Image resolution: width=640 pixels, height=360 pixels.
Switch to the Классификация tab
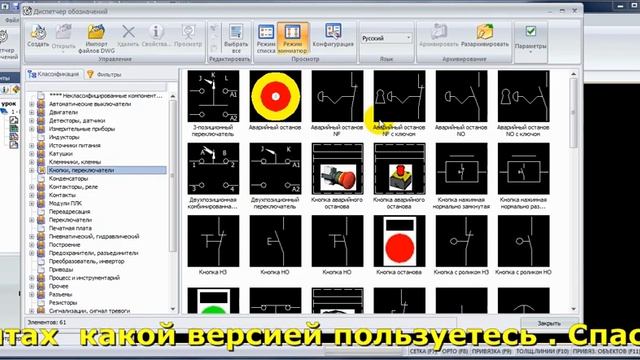point(53,74)
